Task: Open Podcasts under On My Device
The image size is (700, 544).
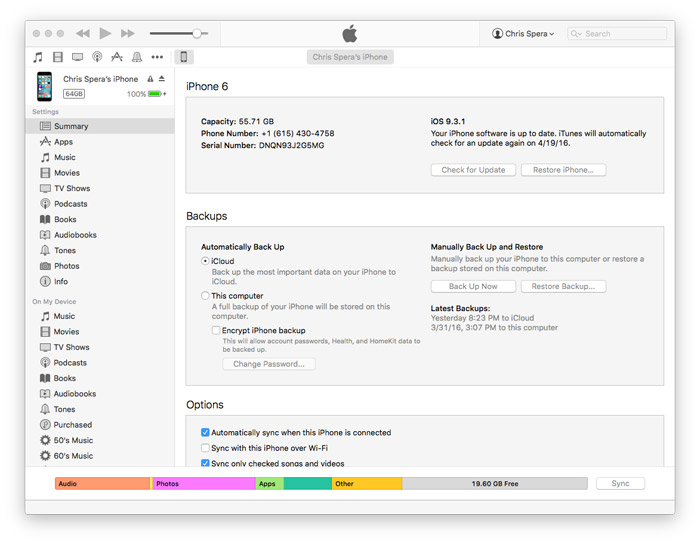Action: pos(100,363)
